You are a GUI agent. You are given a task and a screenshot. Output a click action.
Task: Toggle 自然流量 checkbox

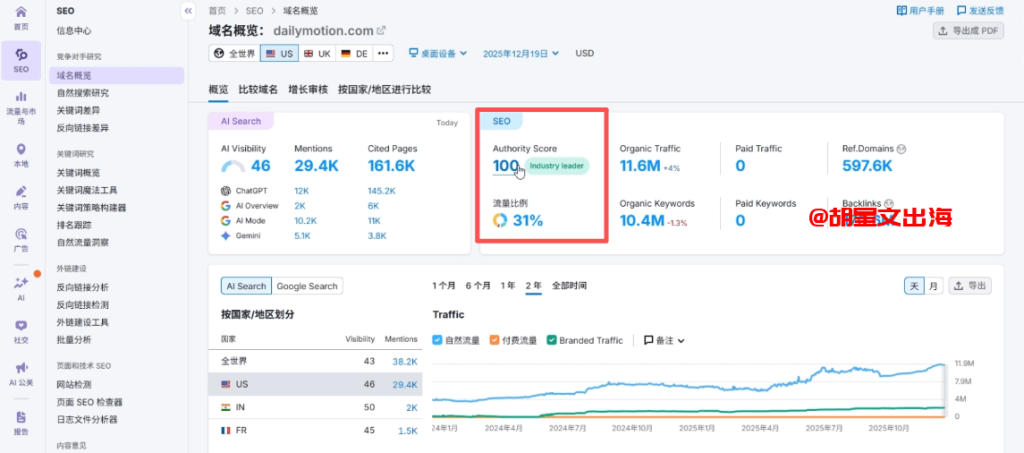(438, 340)
